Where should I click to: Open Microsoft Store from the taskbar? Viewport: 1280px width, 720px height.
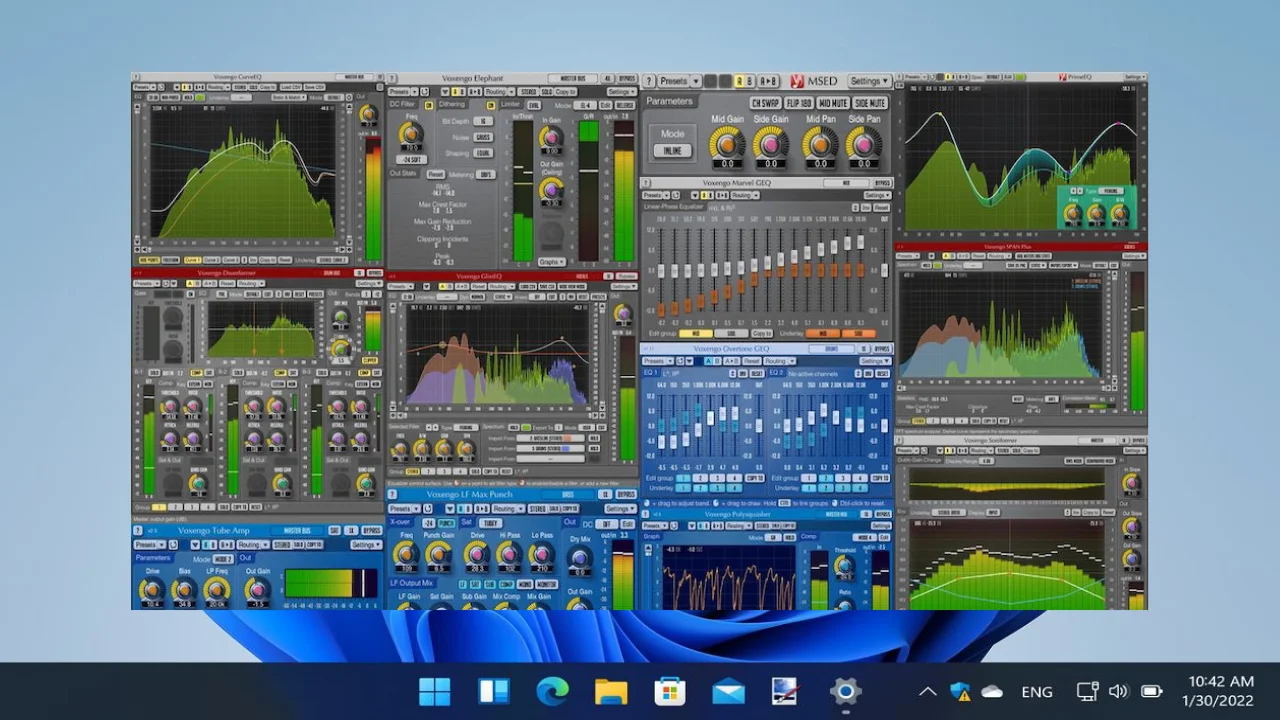(x=669, y=691)
